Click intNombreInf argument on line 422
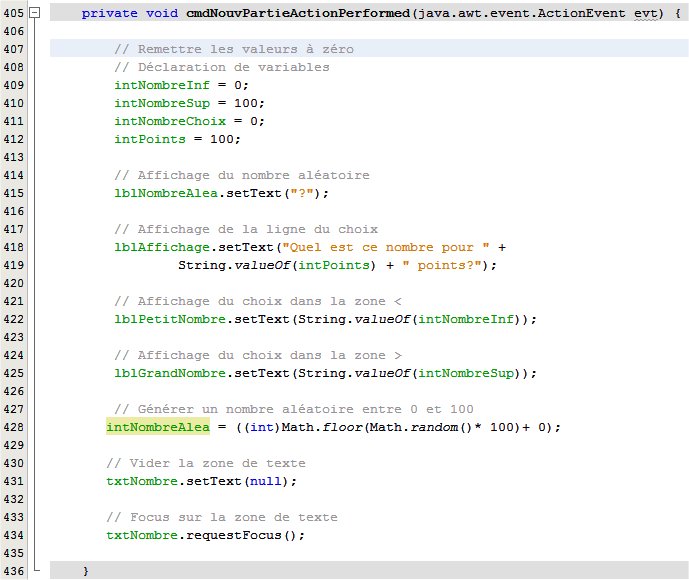The height and width of the screenshot is (580, 689). pyautogui.click(x=466, y=319)
